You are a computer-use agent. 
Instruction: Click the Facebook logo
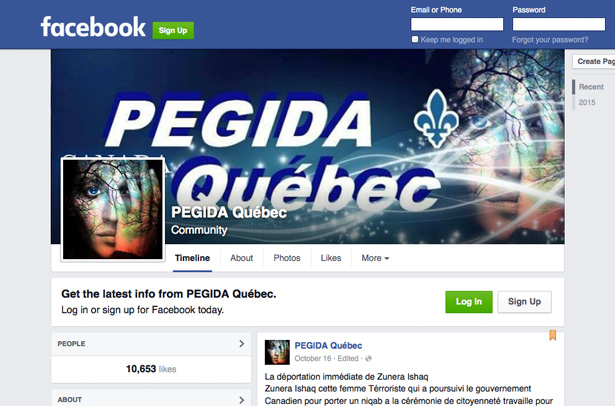93,27
